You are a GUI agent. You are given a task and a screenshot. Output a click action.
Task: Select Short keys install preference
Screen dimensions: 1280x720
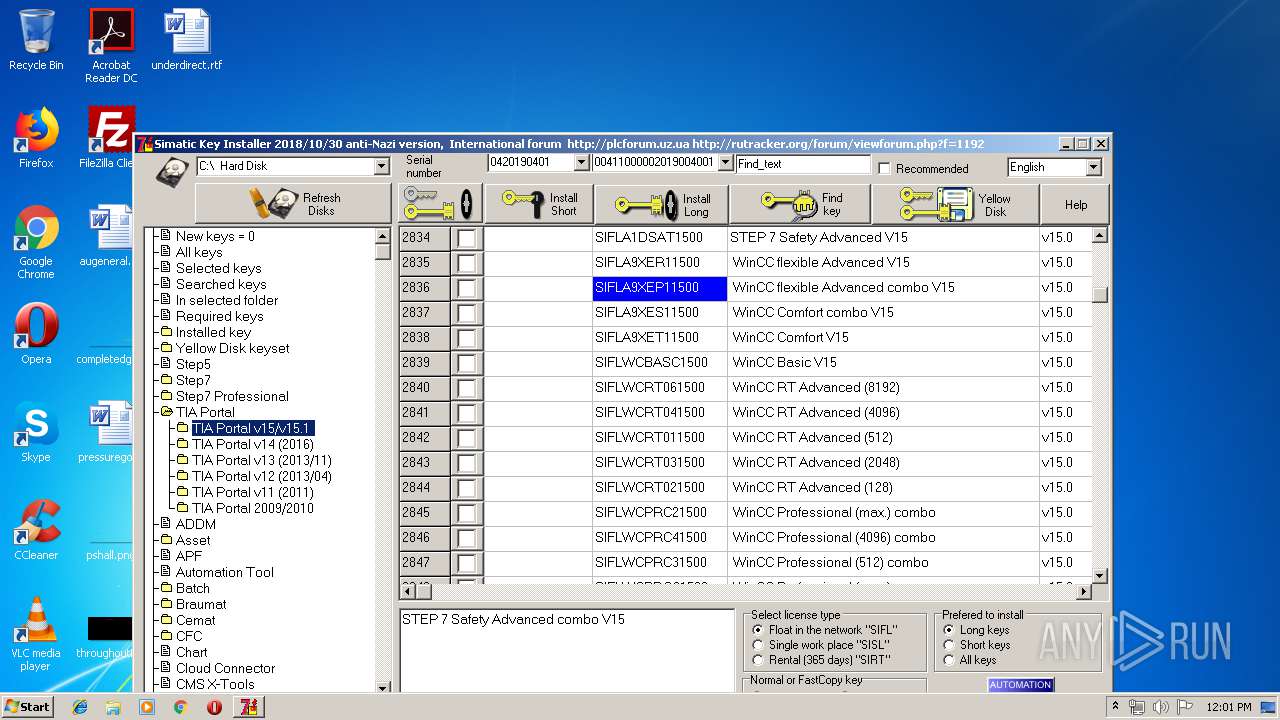click(949, 645)
